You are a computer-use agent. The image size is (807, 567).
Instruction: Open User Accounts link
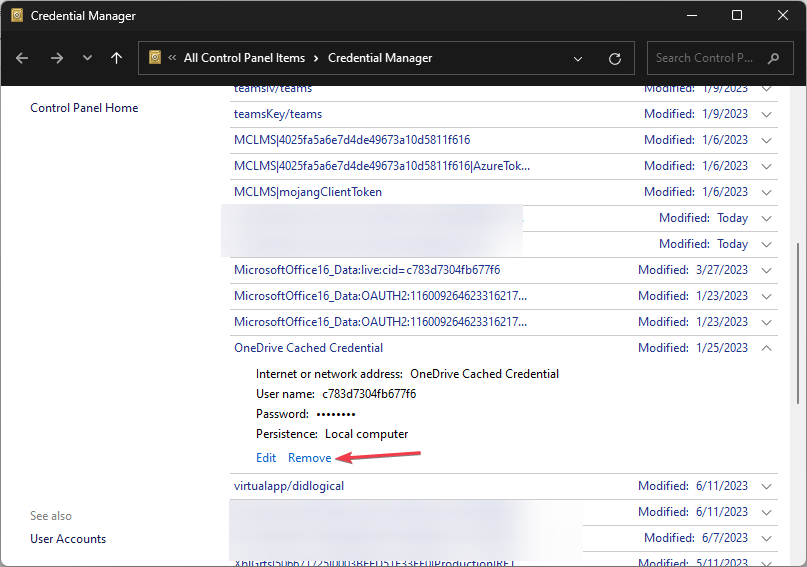point(68,539)
